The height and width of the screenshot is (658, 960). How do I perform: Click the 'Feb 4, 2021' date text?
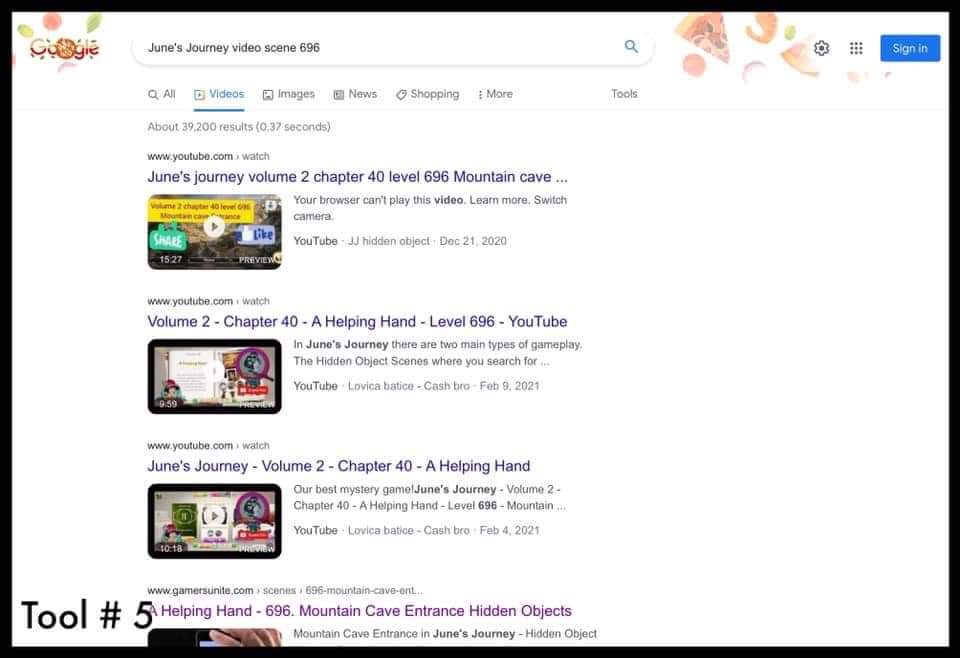pyautogui.click(x=509, y=531)
